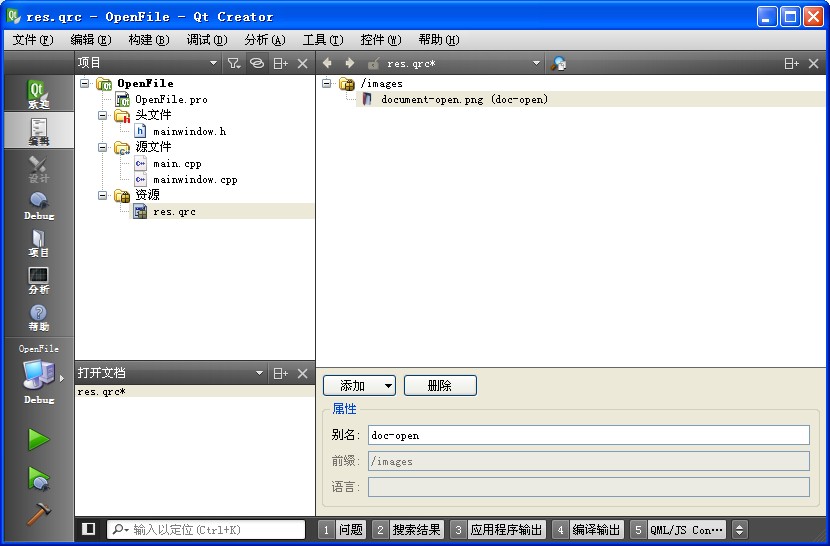Image resolution: width=830 pixels, height=546 pixels.
Task: Click the alias (别名) field containing doc-open
Action: pyautogui.click(x=589, y=435)
